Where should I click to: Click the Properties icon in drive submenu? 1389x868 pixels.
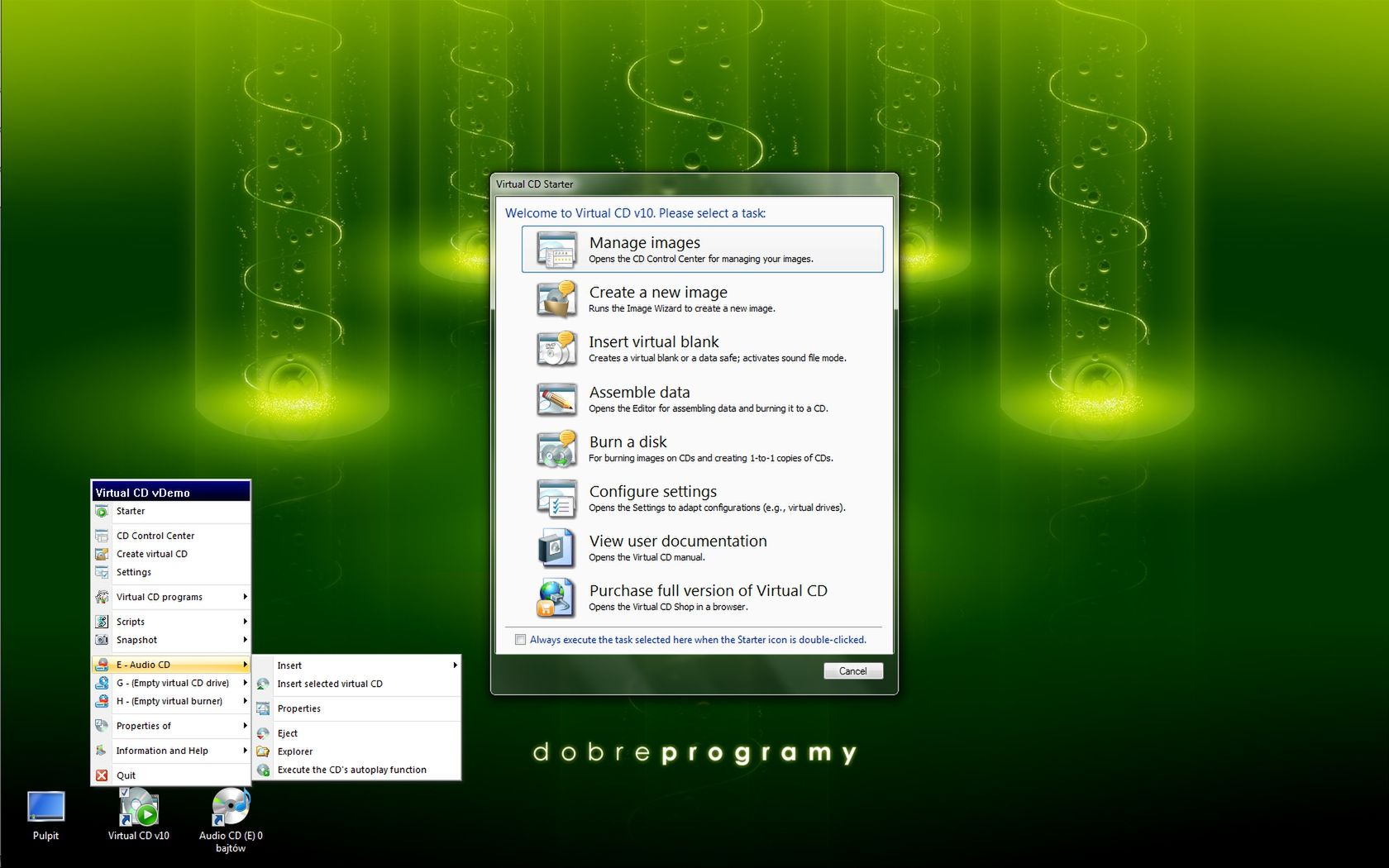(263, 708)
